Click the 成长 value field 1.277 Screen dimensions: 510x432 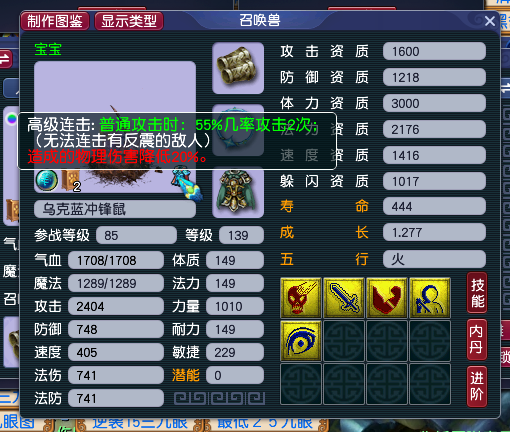pyautogui.click(x=434, y=232)
